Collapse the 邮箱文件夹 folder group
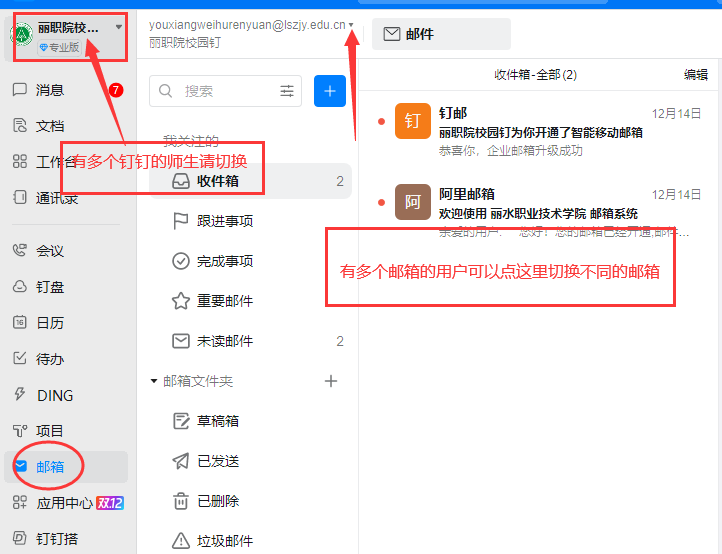The width and height of the screenshot is (722, 554). click(154, 381)
